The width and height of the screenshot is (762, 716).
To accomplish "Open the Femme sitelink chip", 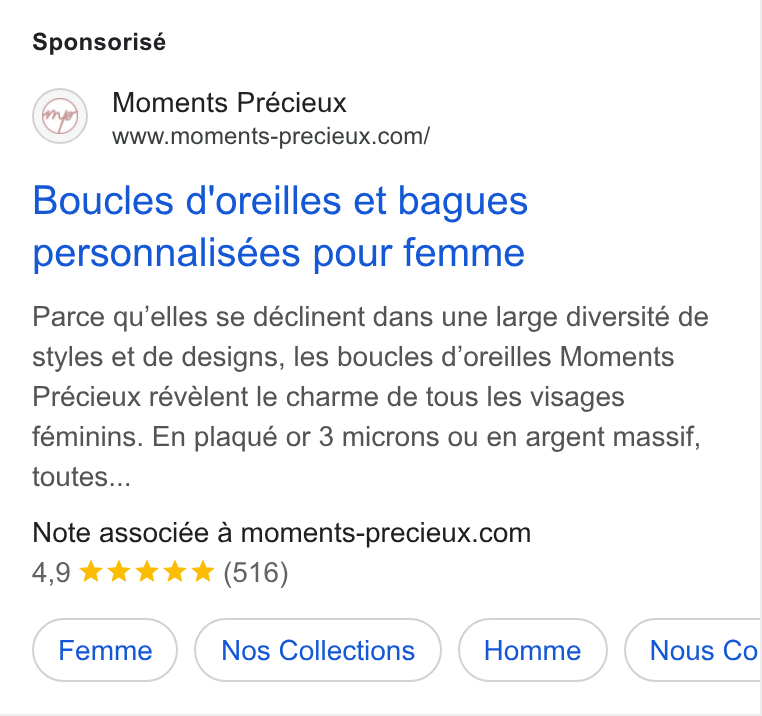I will 105,650.
